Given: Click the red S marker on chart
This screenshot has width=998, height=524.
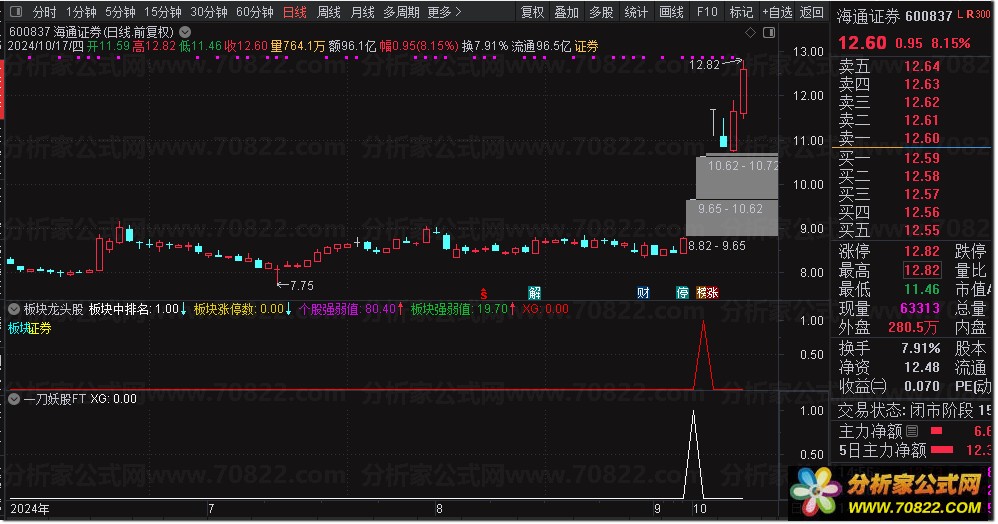Looking at the screenshot, I should point(484,294).
